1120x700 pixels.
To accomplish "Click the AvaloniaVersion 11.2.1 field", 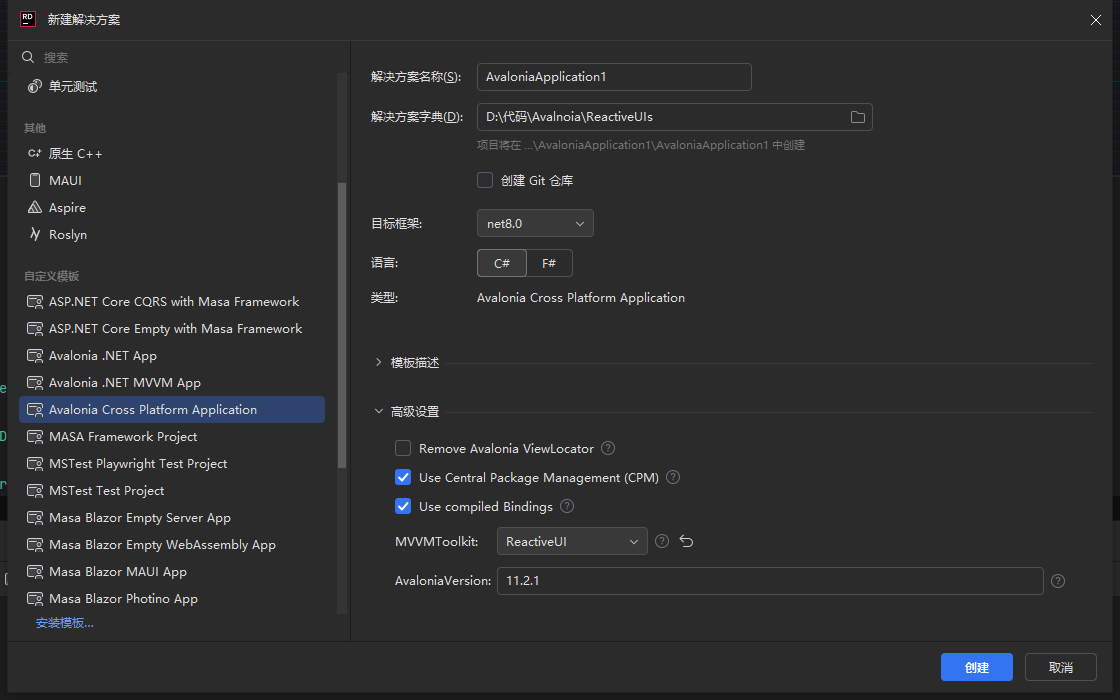I will point(770,581).
